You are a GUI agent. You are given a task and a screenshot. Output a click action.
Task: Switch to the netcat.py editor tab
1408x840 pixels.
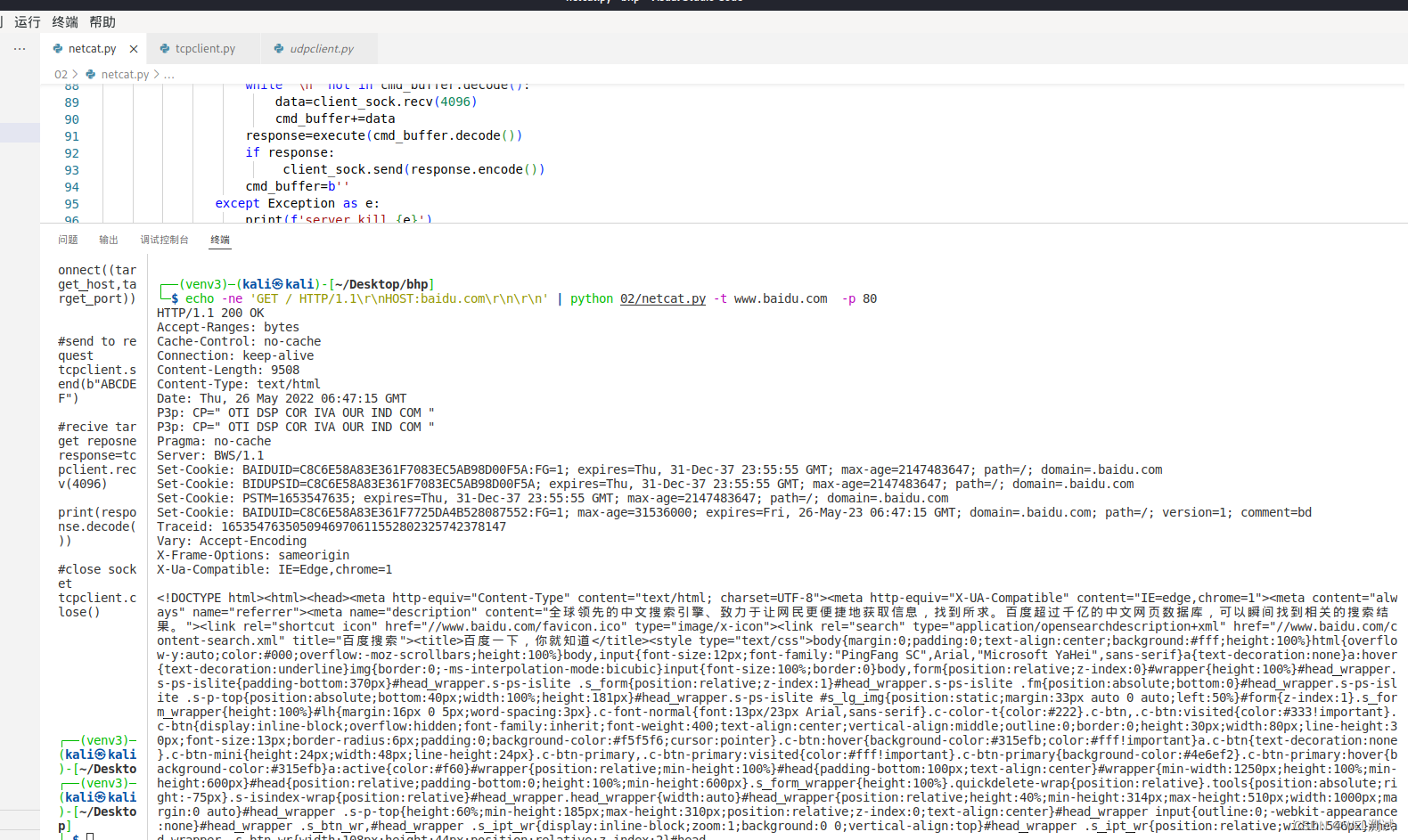pyautogui.click(x=92, y=49)
